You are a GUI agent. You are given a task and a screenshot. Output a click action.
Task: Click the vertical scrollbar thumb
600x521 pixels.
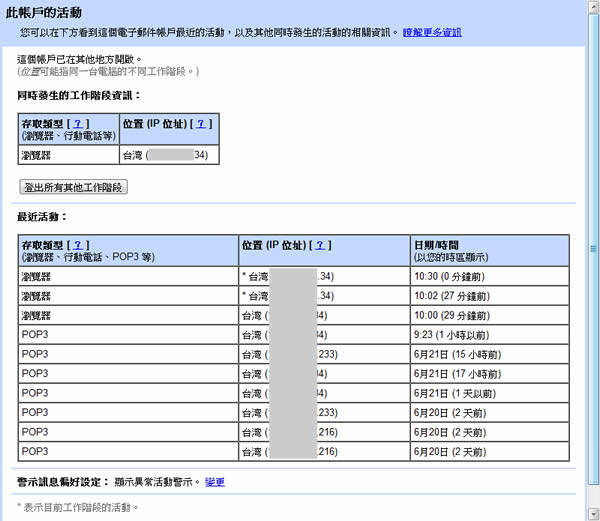point(592,245)
